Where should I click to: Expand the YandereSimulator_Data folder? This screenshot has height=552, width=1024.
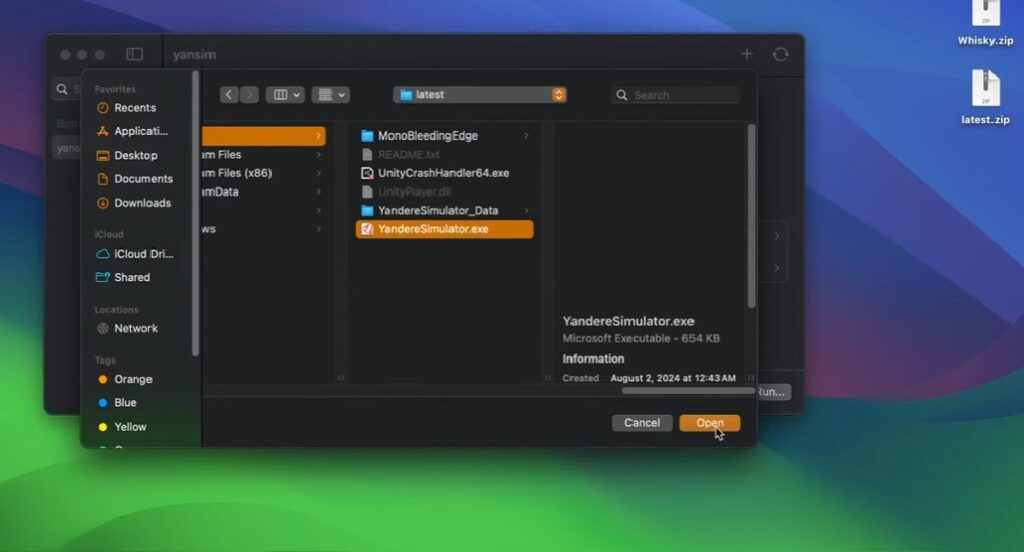click(526, 211)
